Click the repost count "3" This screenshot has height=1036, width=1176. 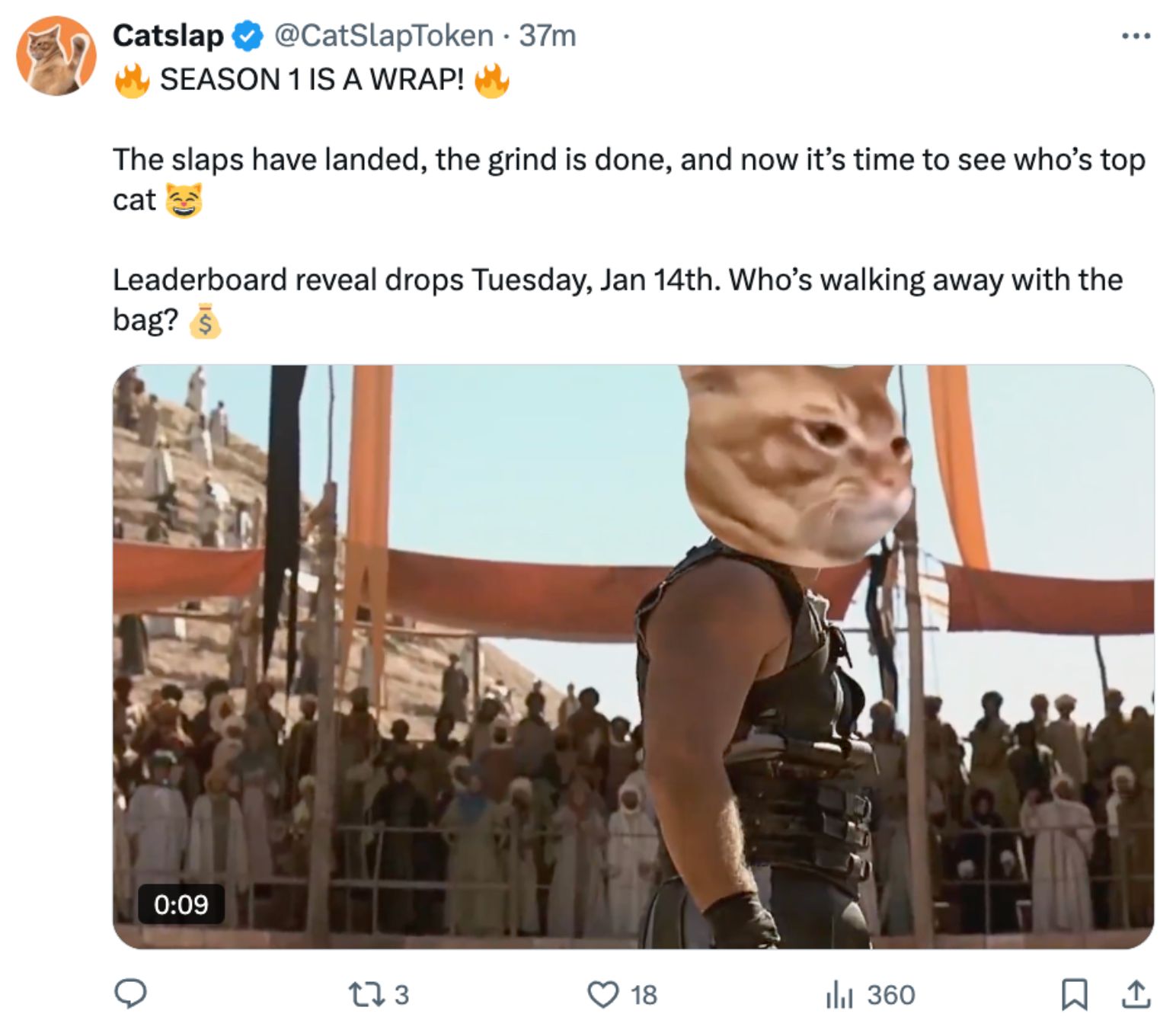coord(401,995)
